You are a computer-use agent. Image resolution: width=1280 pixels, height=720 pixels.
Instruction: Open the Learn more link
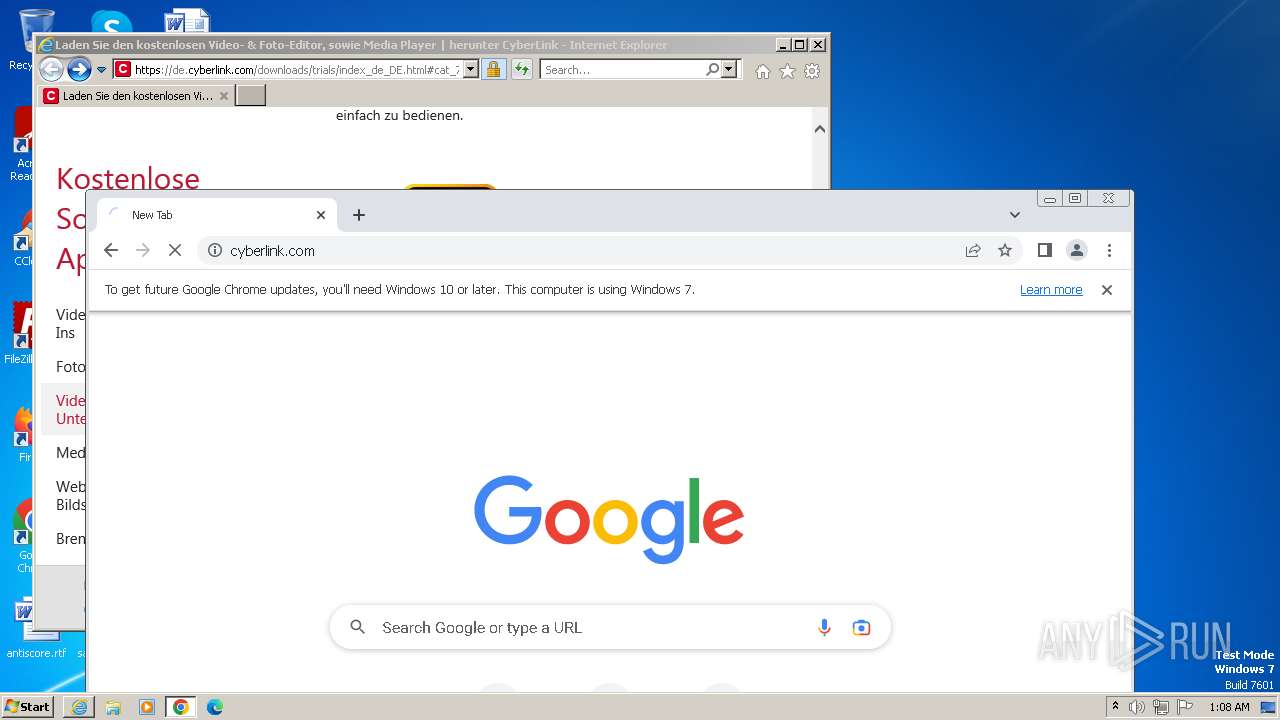click(x=1051, y=290)
